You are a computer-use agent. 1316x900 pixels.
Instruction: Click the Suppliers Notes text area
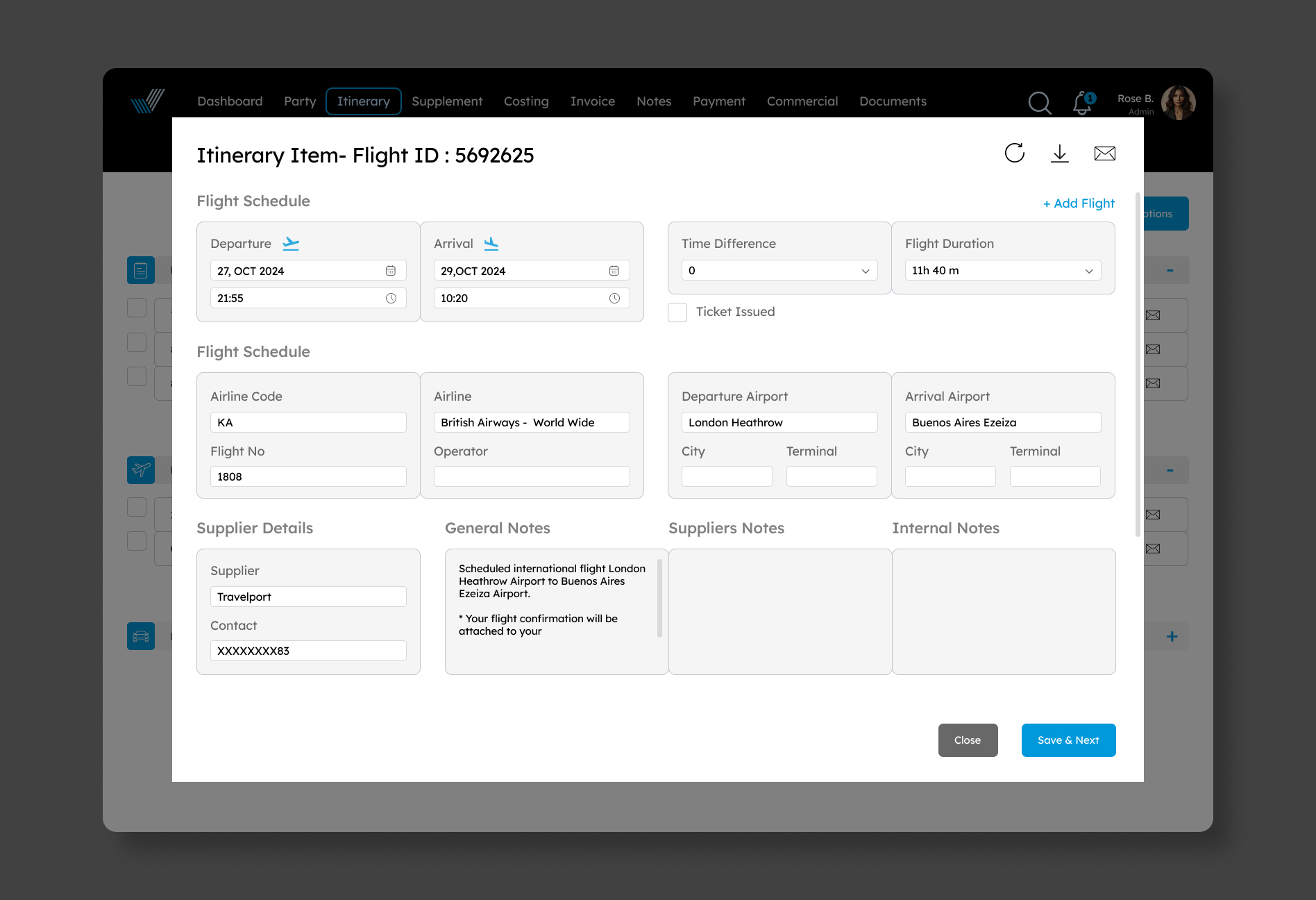coord(780,612)
